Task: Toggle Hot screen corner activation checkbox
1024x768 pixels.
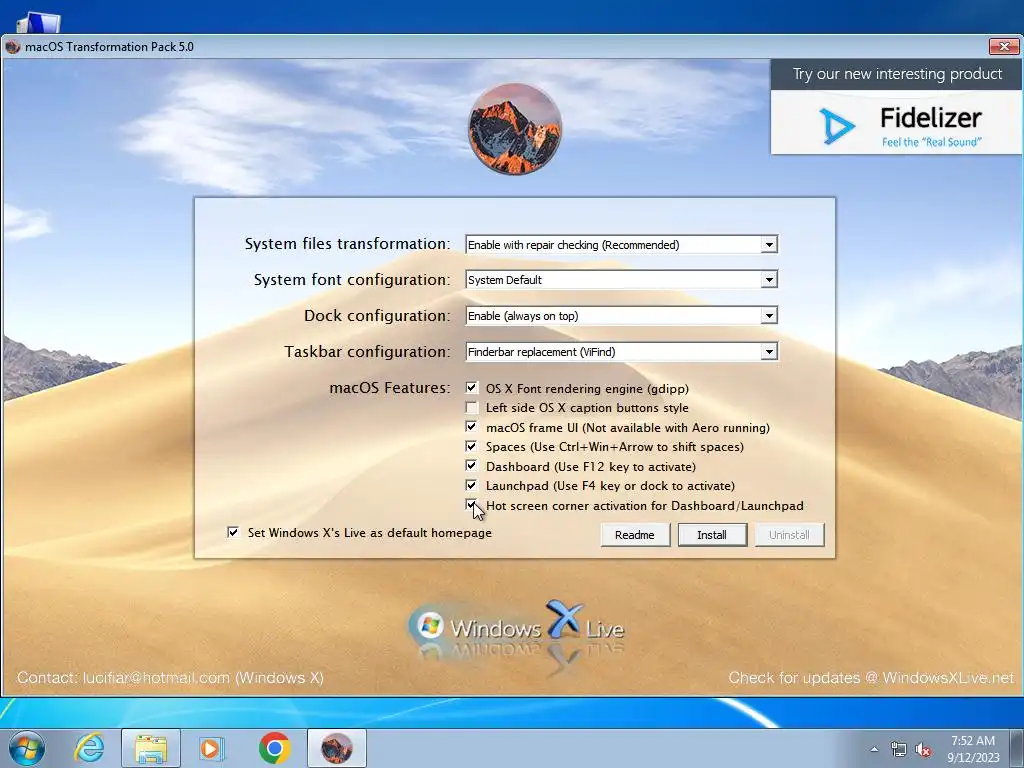Action: click(x=472, y=505)
